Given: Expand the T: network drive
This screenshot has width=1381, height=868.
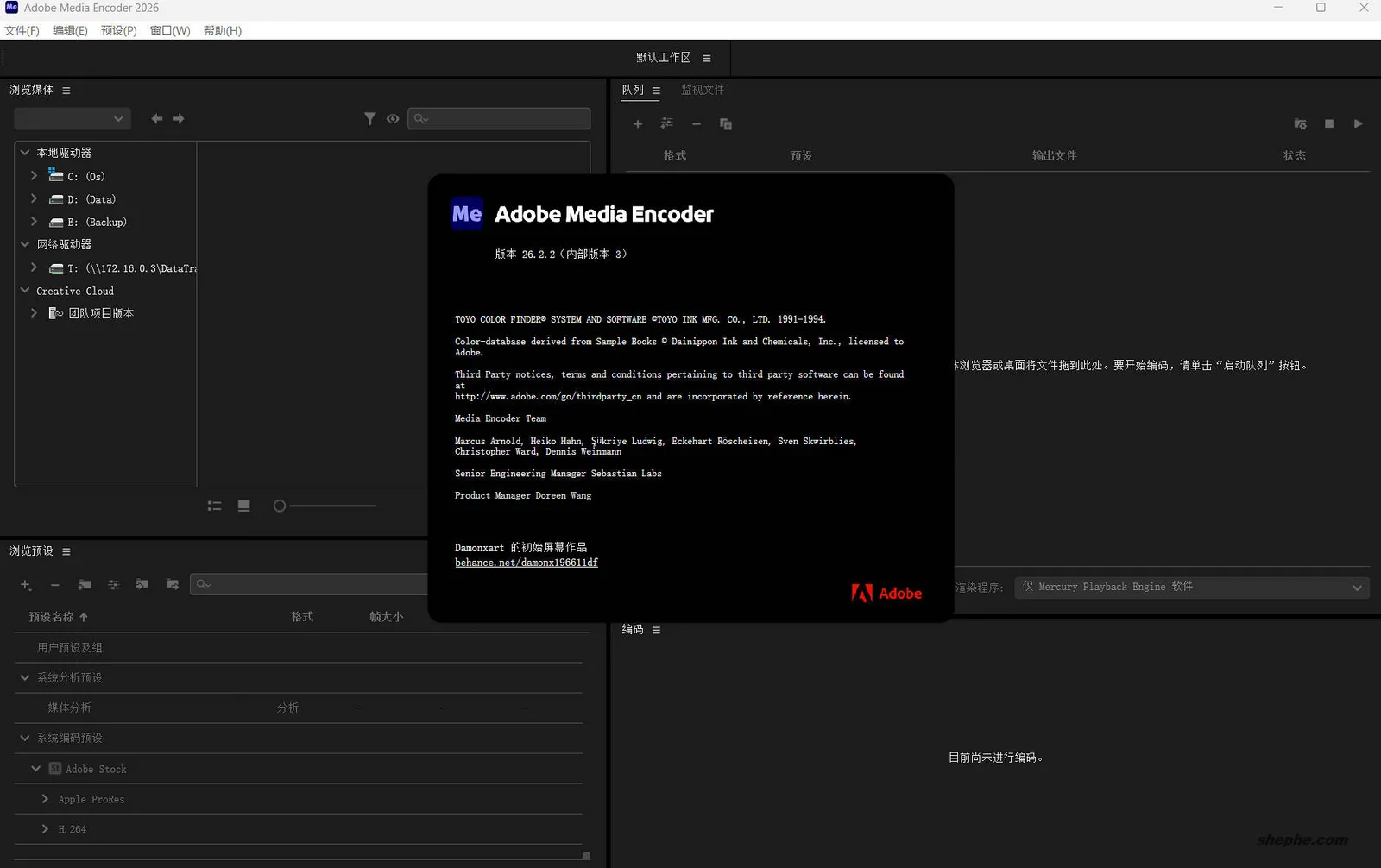Looking at the screenshot, I should tap(35, 268).
